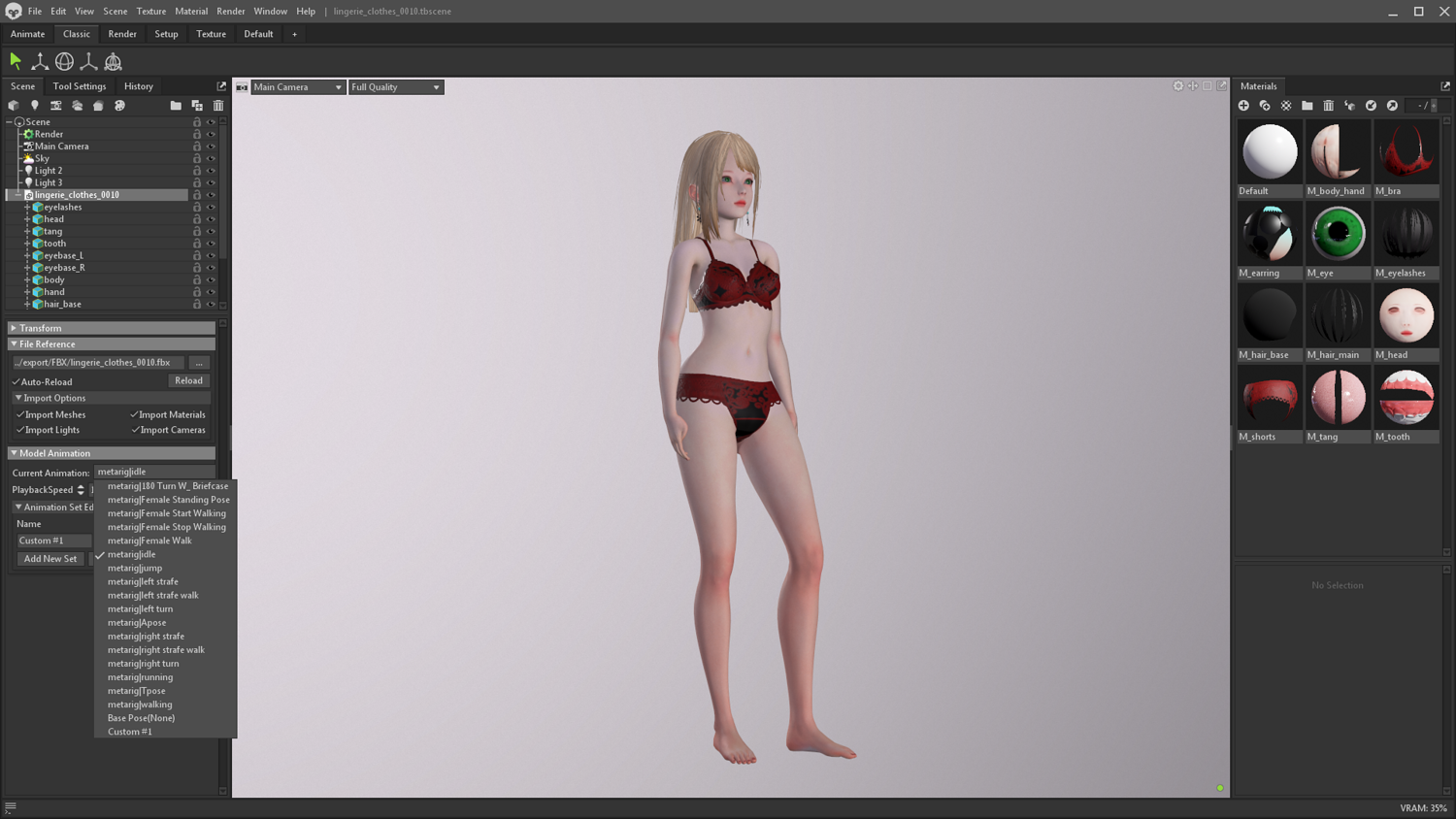Hide the Light 2 object via eye icon

[211, 171]
